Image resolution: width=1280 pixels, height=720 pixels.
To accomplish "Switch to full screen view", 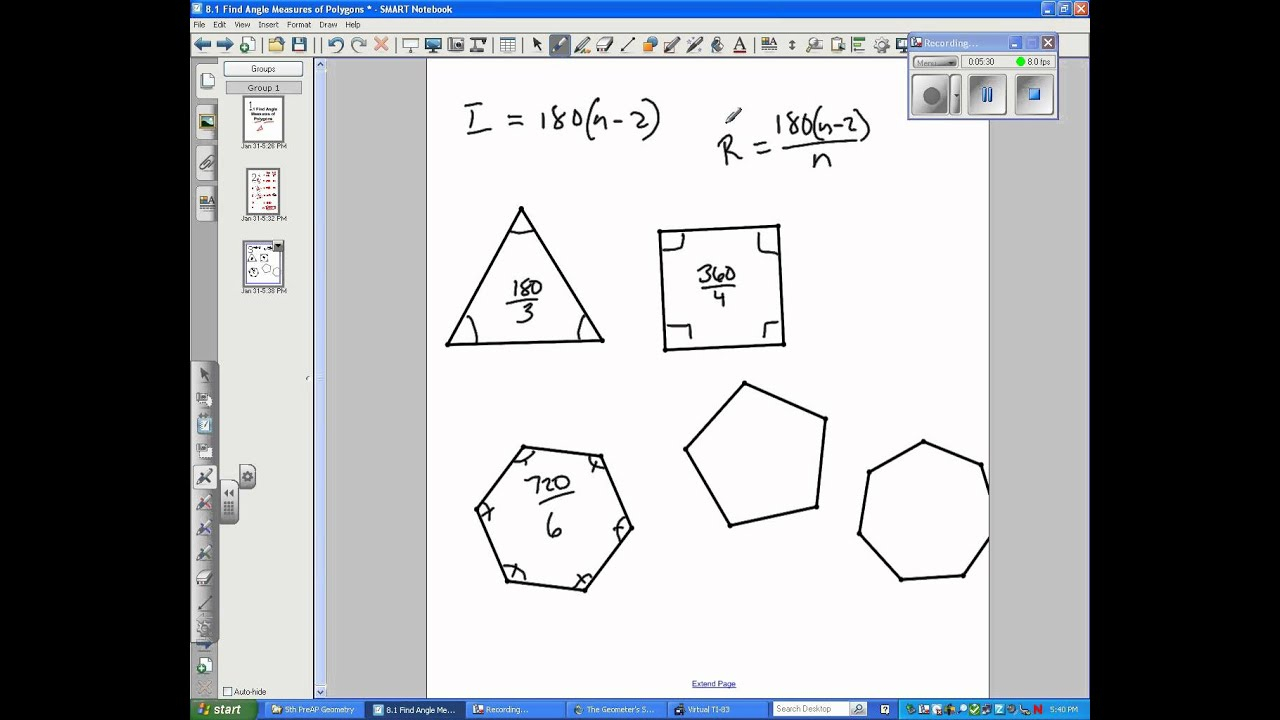I will click(433, 45).
